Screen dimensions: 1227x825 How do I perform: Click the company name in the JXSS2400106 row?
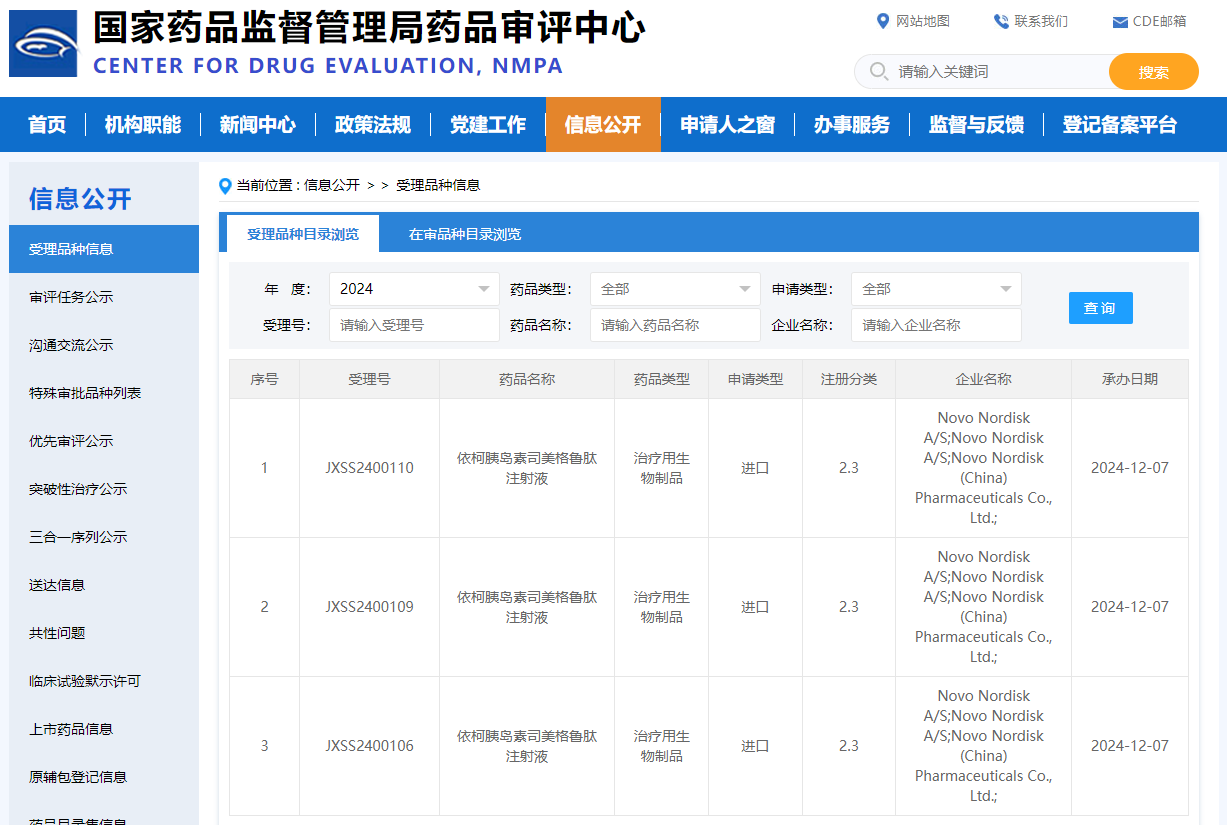point(984,746)
